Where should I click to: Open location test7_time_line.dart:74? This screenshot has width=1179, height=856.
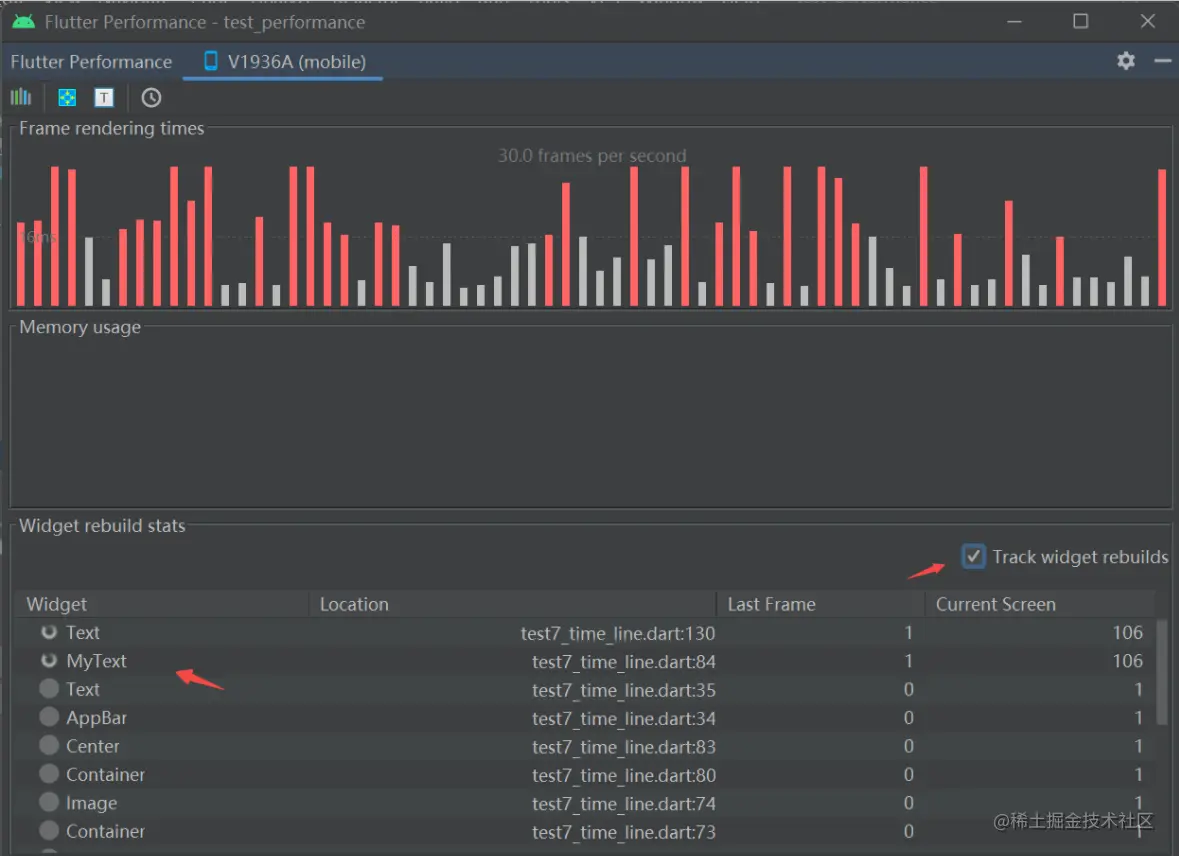pyautogui.click(x=623, y=803)
